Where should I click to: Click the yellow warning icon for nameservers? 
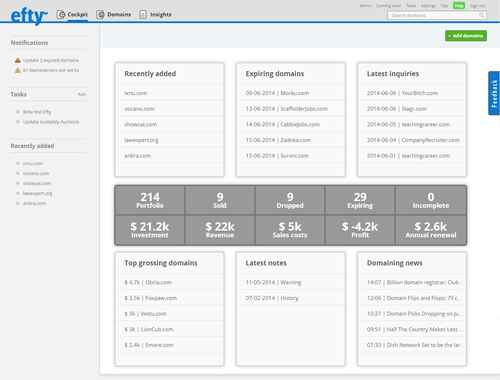pos(18,70)
